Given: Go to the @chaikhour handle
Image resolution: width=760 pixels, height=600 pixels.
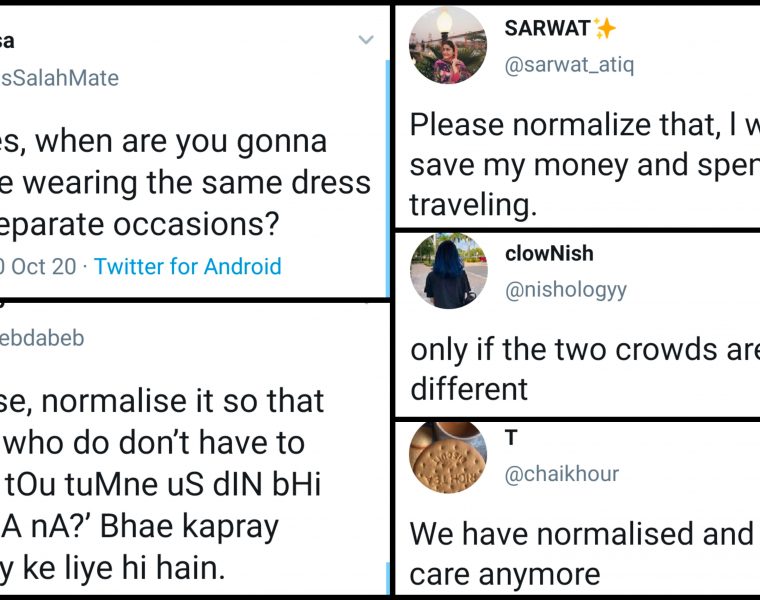Looking at the screenshot, I should [562, 474].
